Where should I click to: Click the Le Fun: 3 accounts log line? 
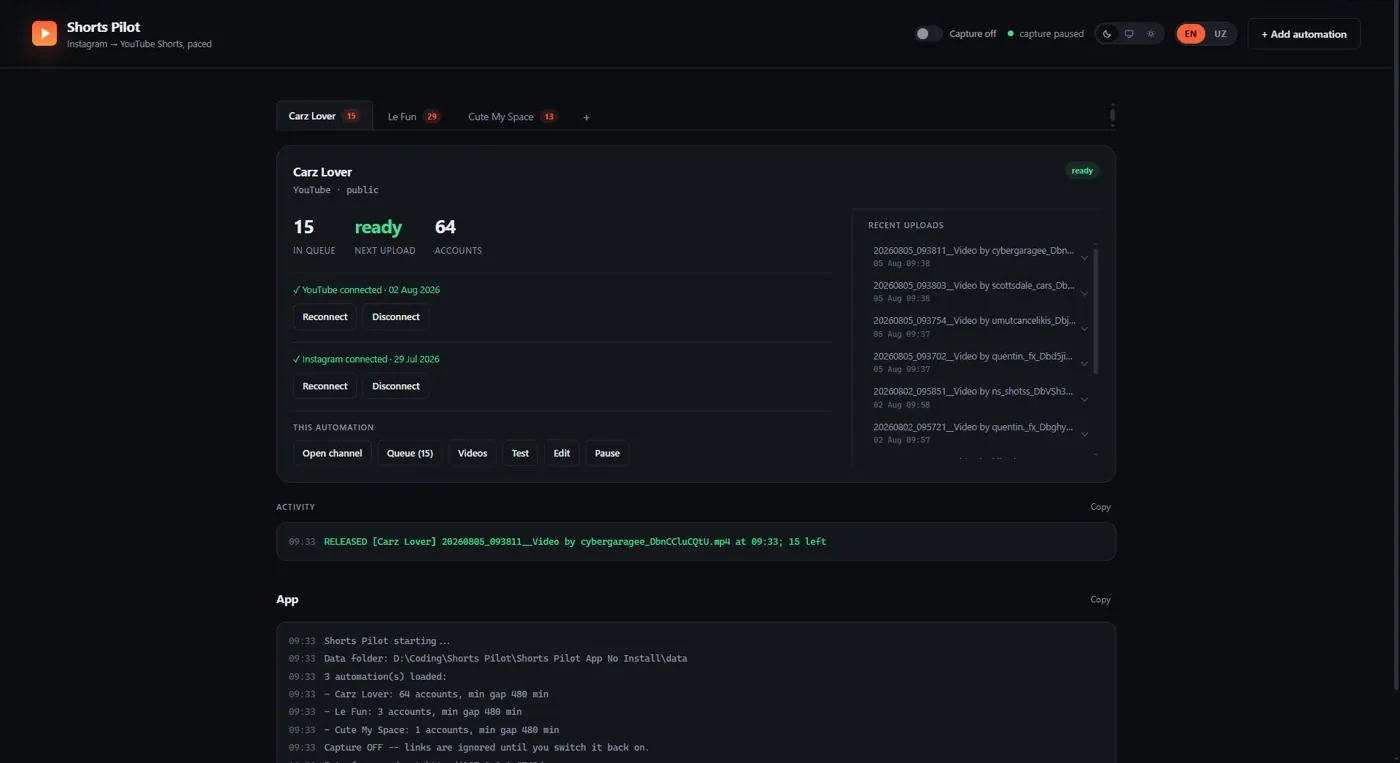(x=422, y=712)
